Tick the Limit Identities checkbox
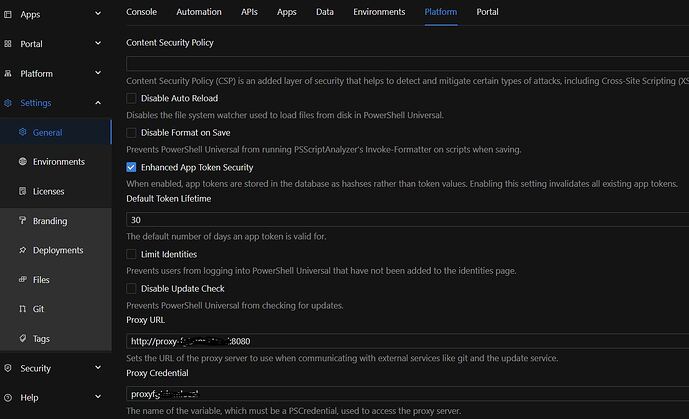 [131, 254]
